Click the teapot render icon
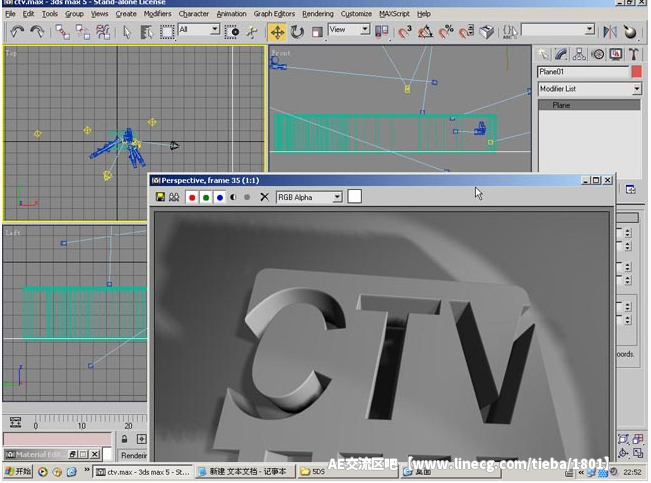The height and width of the screenshot is (483, 651). (630, 32)
